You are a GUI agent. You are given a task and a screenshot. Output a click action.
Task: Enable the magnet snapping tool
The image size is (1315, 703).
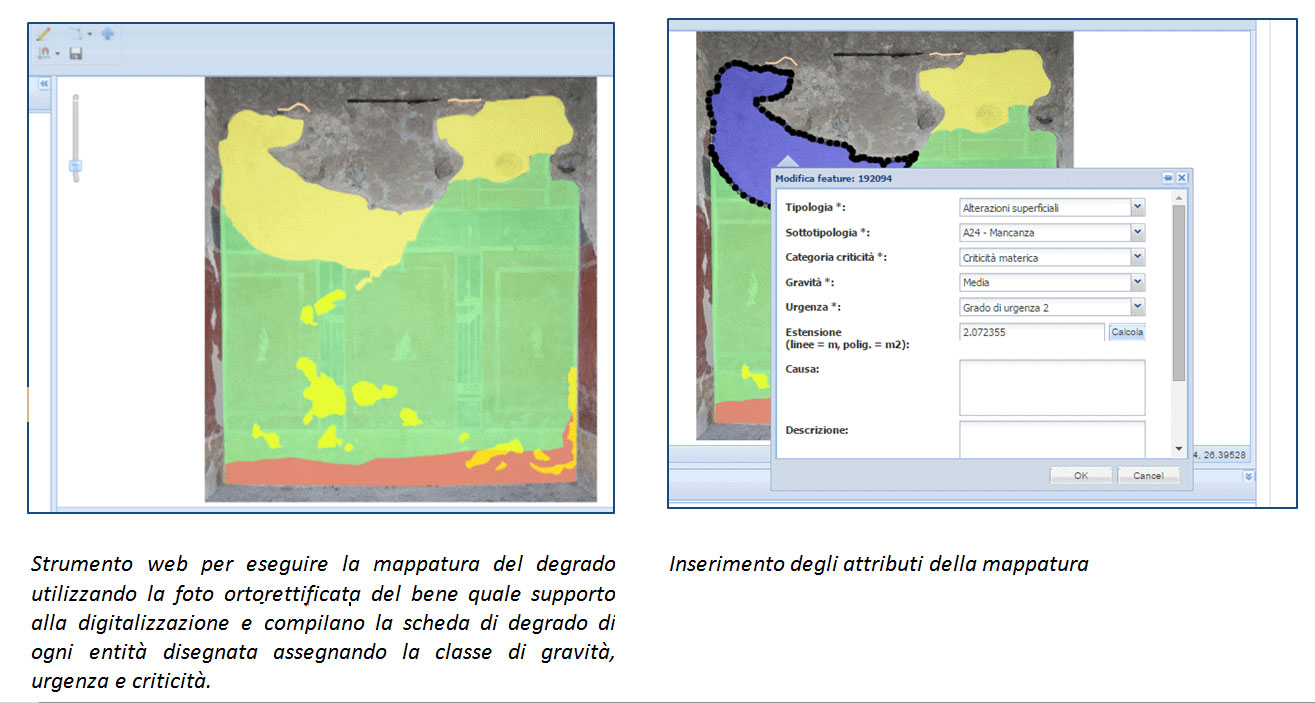(44, 53)
